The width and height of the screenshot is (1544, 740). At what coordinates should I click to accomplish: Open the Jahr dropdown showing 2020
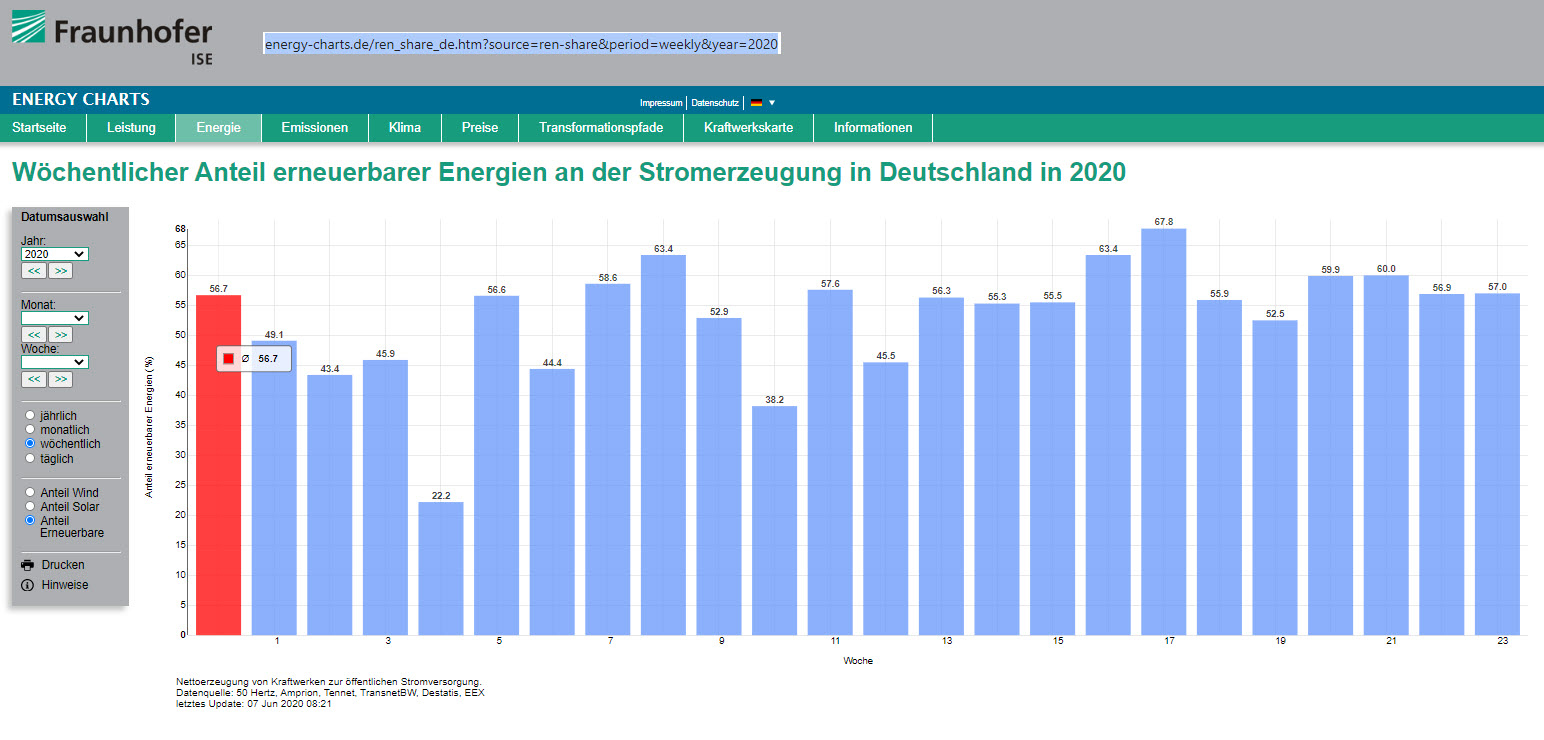click(55, 254)
